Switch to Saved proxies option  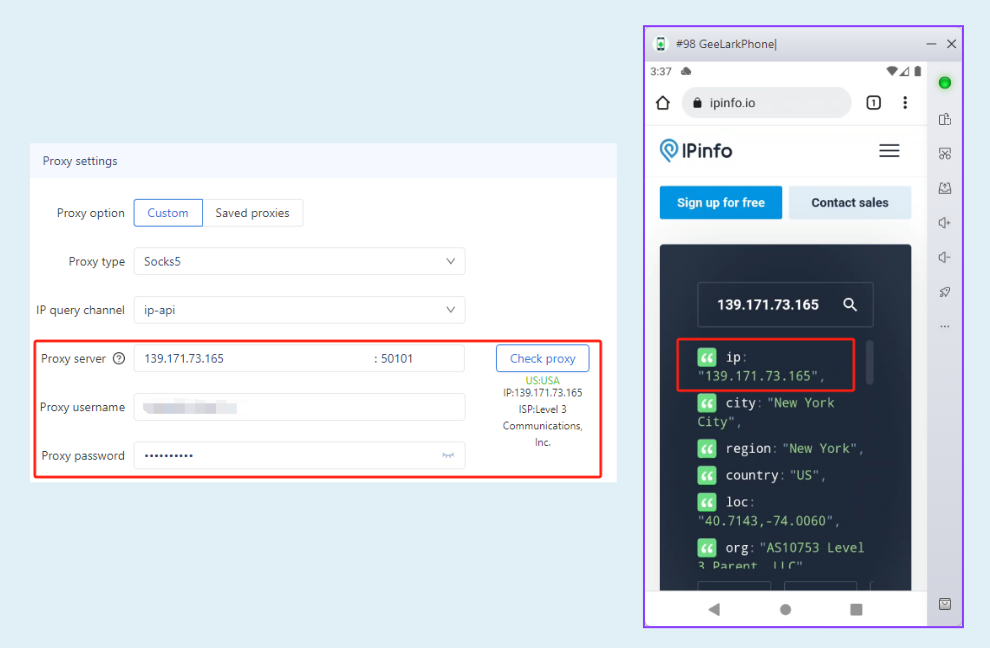253,213
